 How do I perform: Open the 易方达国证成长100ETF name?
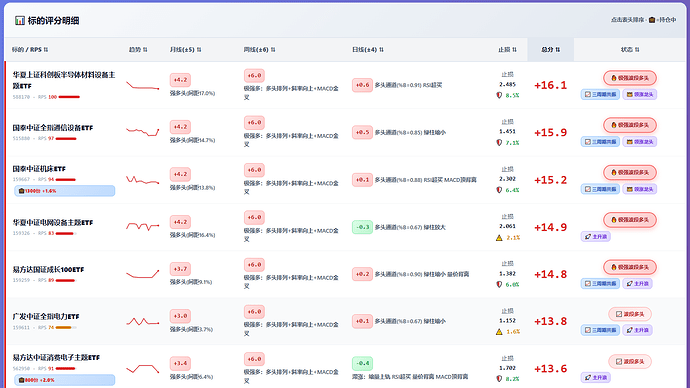click(x=48, y=269)
